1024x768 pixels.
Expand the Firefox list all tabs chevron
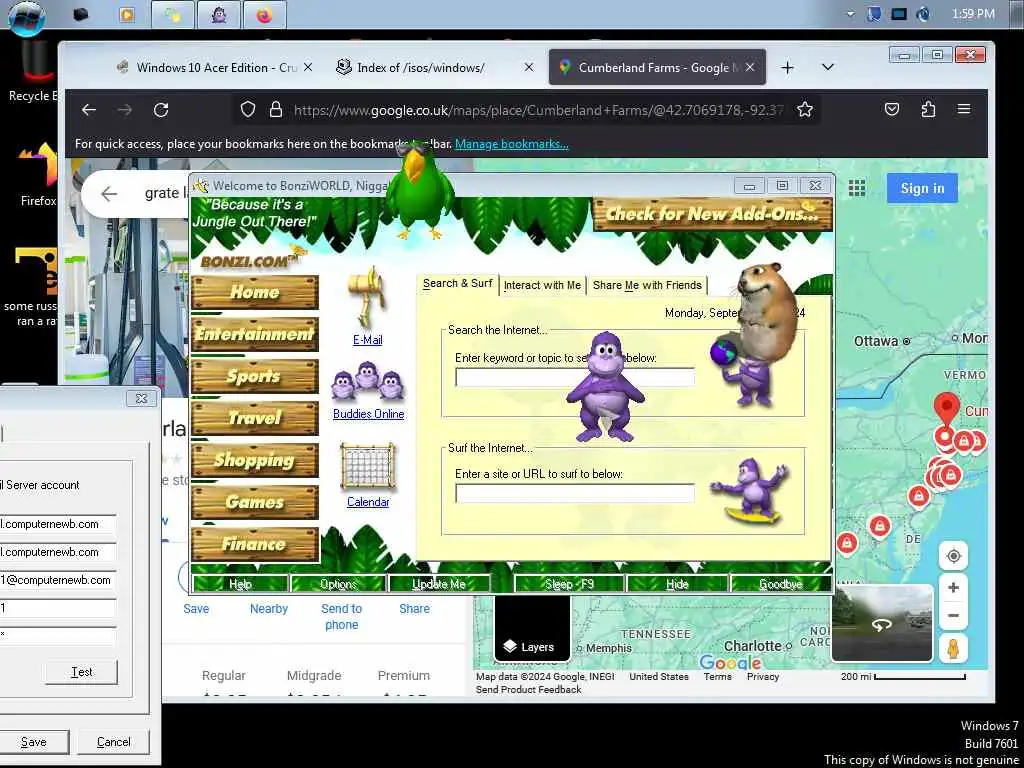(x=827, y=67)
